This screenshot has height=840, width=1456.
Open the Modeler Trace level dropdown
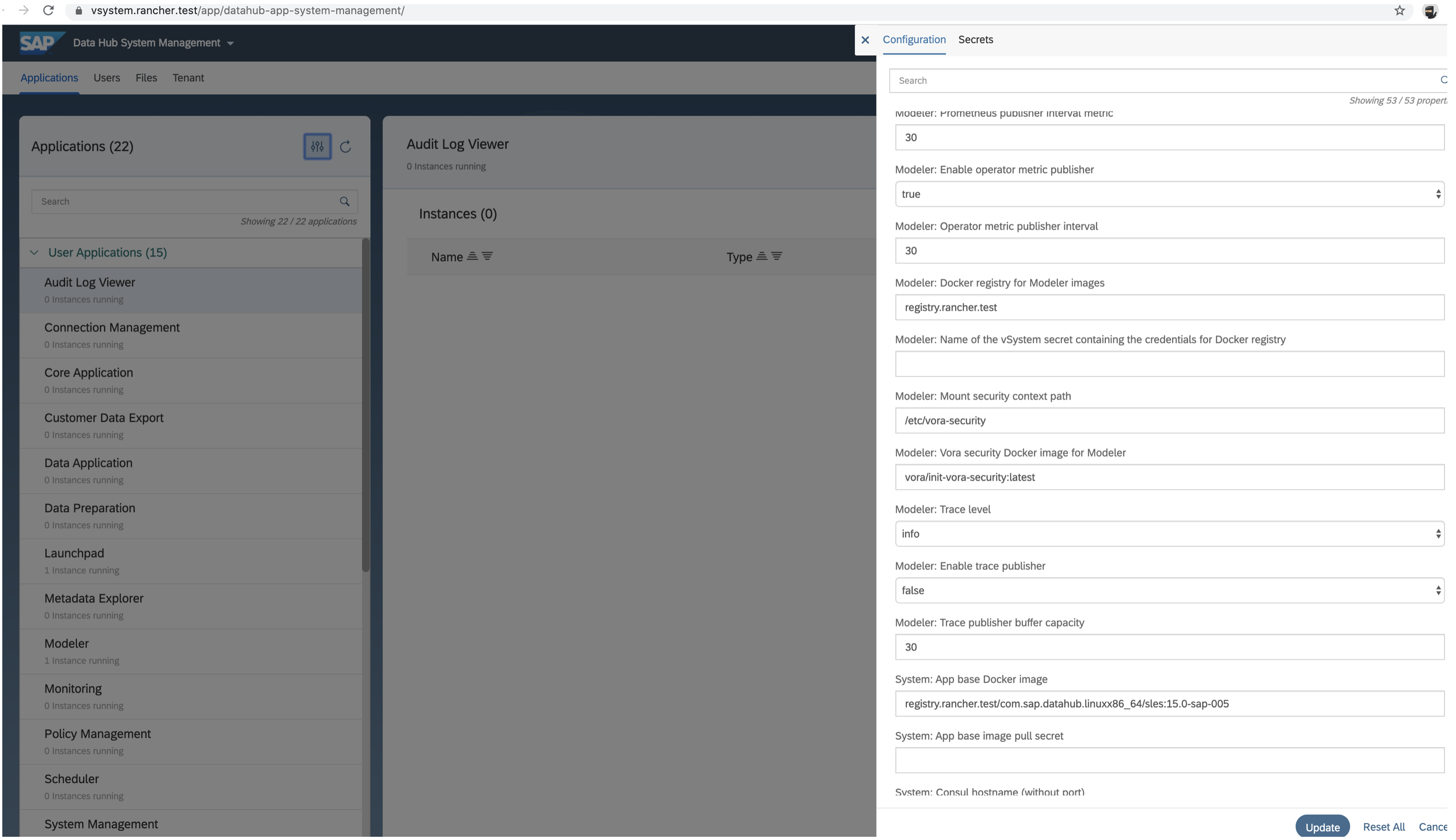1169,534
